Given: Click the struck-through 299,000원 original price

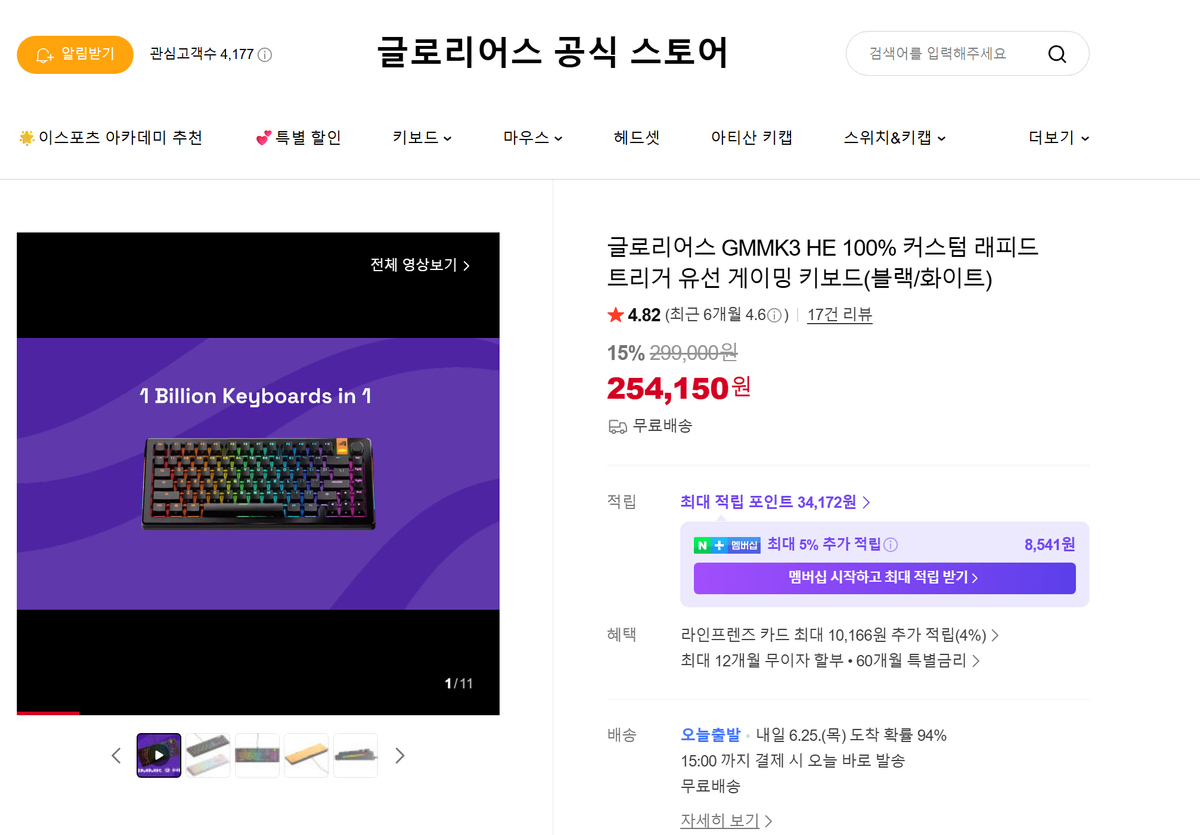Looking at the screenshot, I should coord(694,352).
